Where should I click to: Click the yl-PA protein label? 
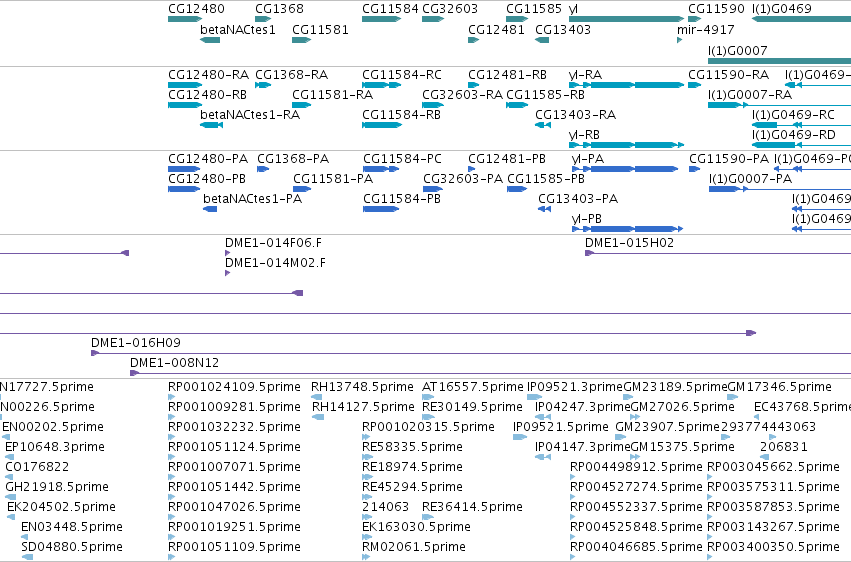(x=588, y=158)
